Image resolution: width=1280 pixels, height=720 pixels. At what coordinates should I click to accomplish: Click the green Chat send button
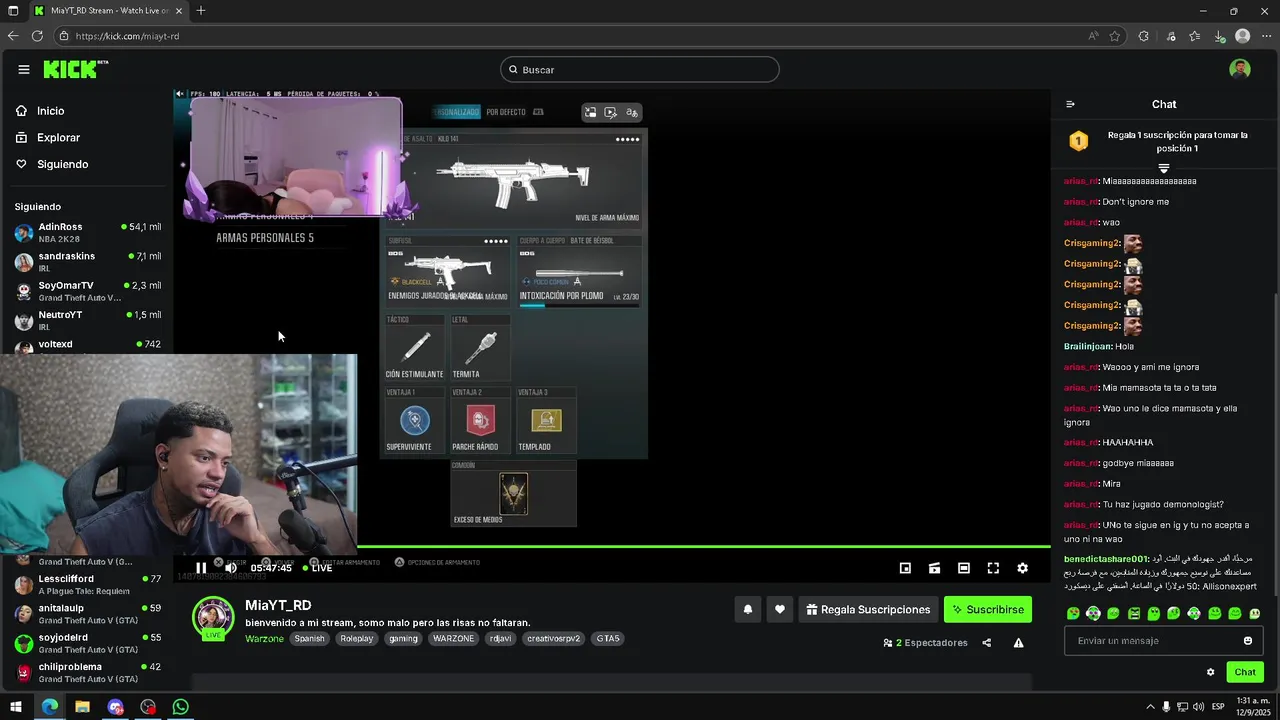[1245, 672]
